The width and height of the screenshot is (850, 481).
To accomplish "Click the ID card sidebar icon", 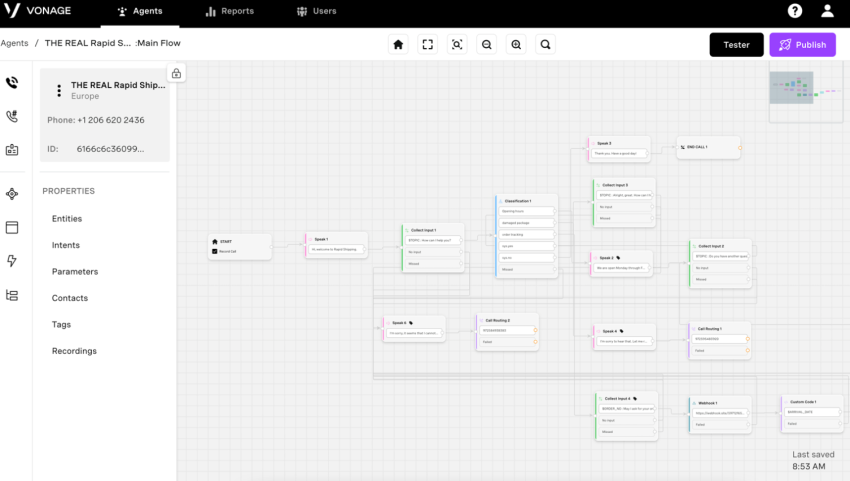I will pos(12,150).
